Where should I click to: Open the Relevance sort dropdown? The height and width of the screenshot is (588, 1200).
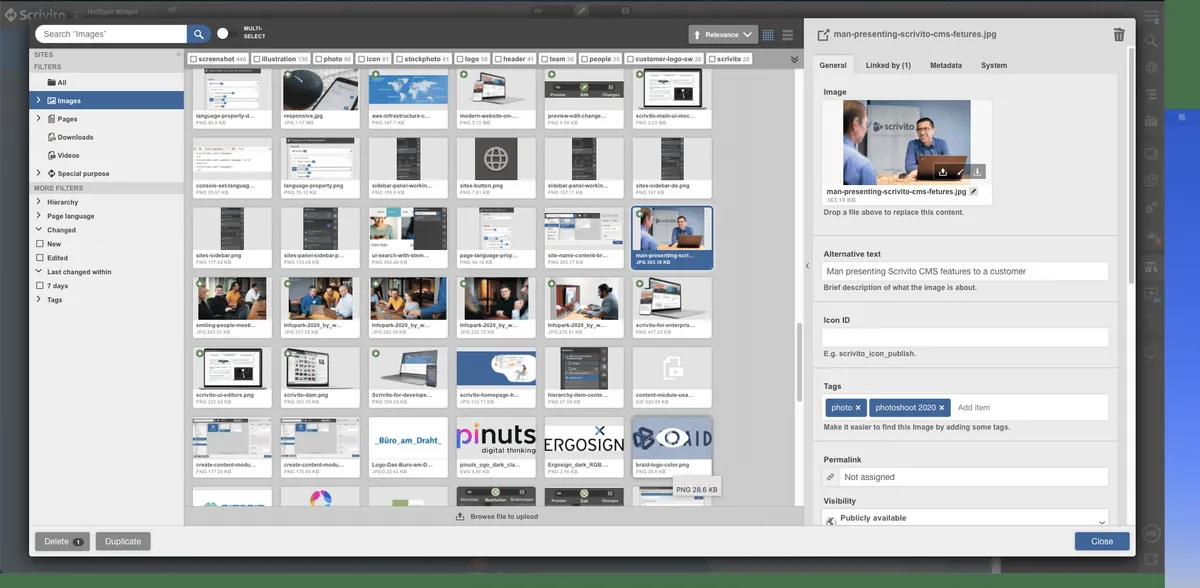point(723,35)
